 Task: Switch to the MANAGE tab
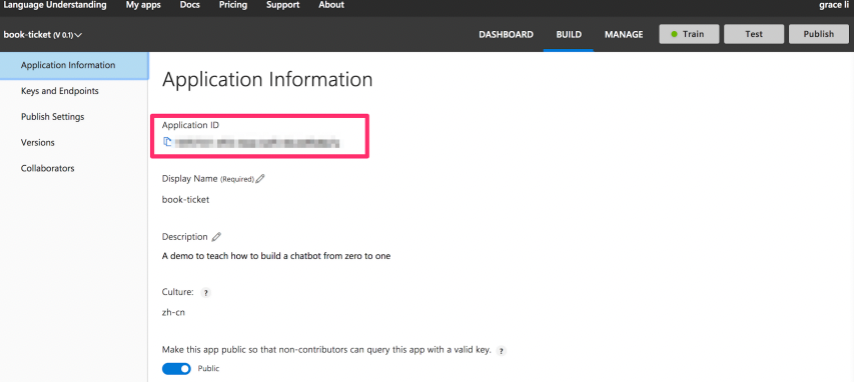(624, 34)
